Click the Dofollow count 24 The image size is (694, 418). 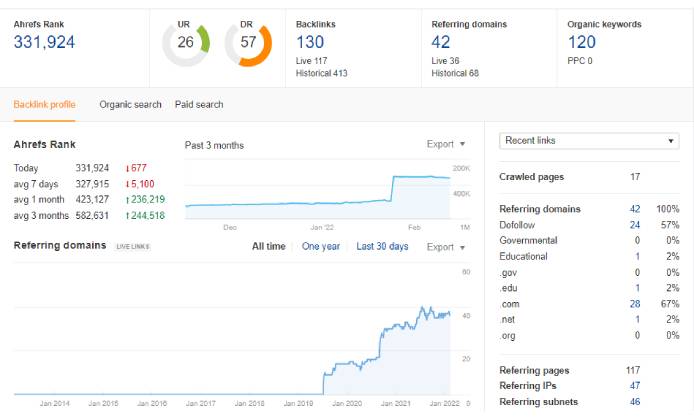point(635,225)
